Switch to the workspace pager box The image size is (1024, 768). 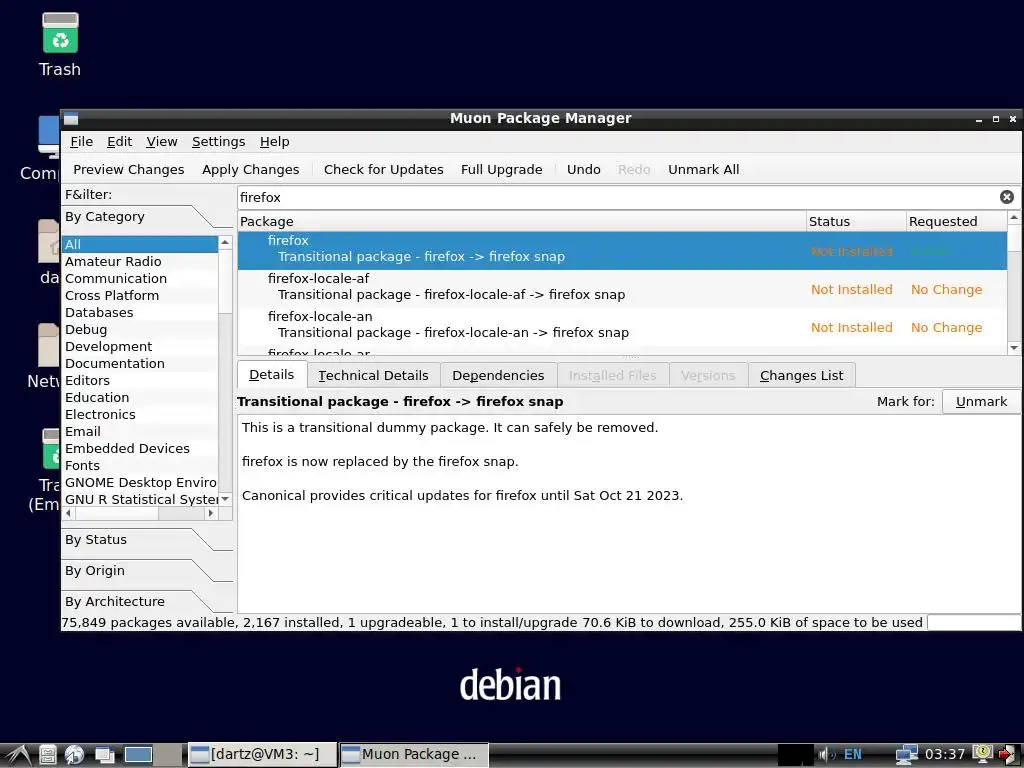point(138,754)
